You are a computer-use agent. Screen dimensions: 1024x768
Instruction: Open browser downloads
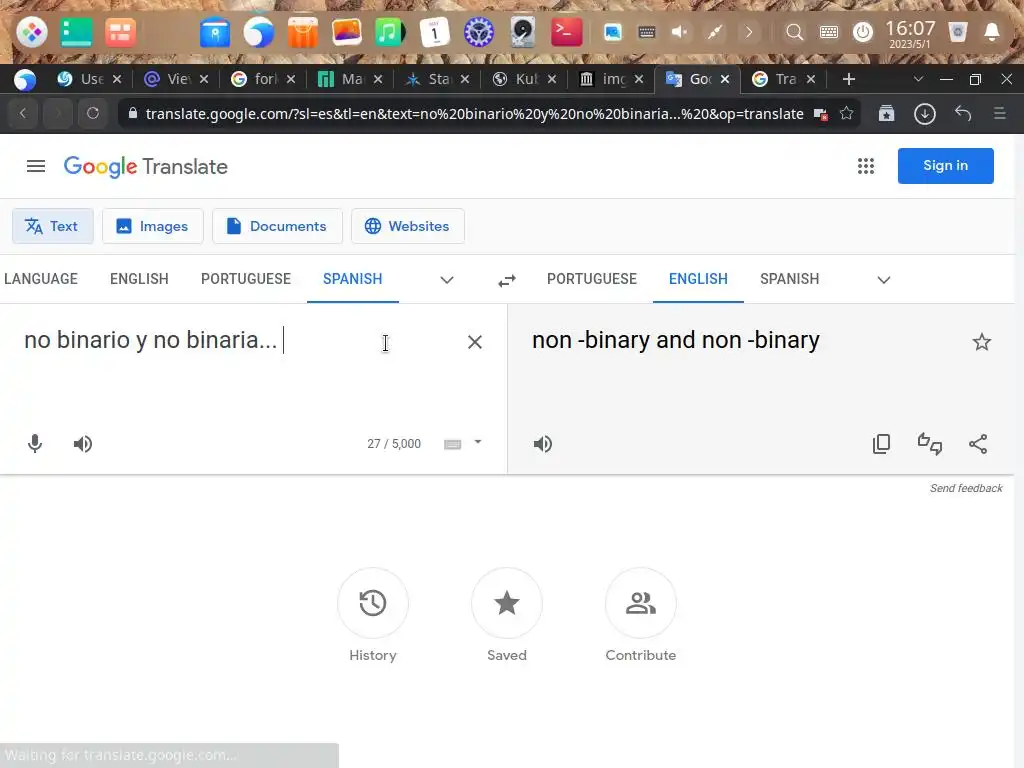pos(925,114)
